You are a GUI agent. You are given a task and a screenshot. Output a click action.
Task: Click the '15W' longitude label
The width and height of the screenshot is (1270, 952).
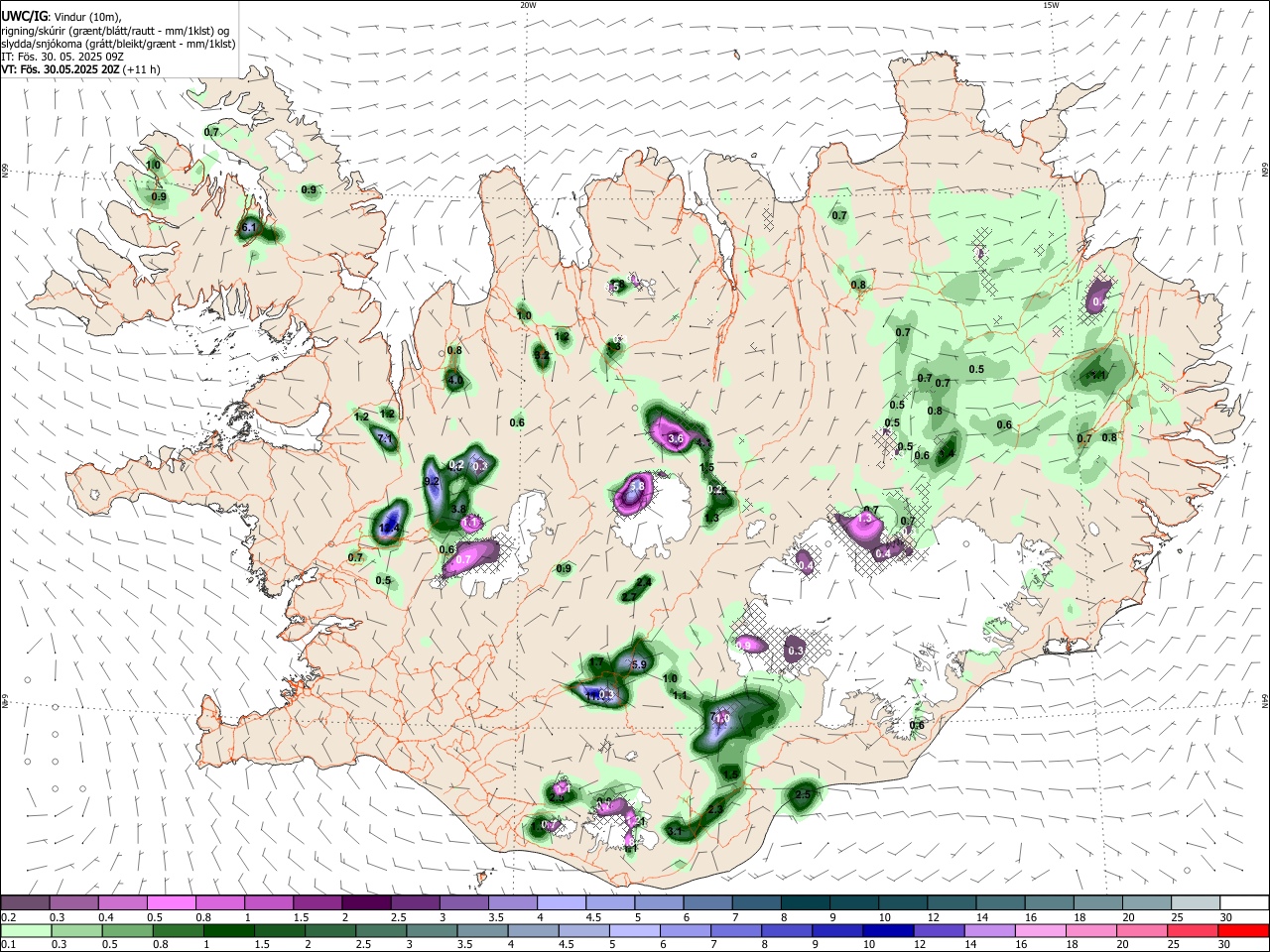coord(1051,5)
